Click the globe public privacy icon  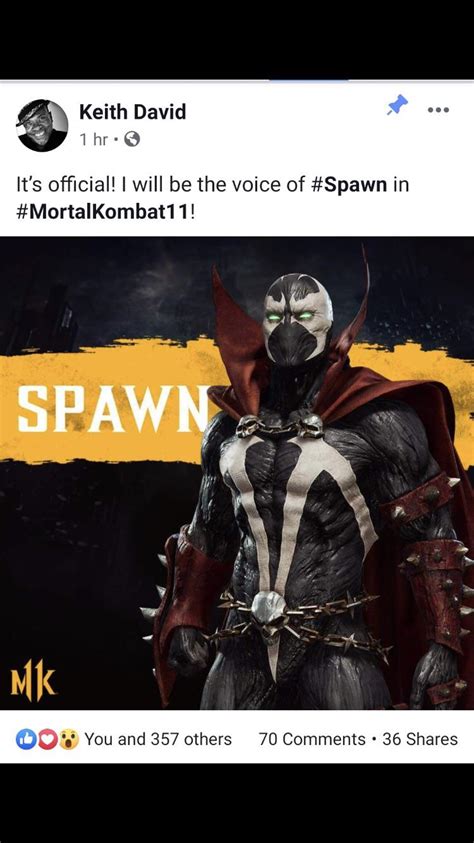coord(132,140)
